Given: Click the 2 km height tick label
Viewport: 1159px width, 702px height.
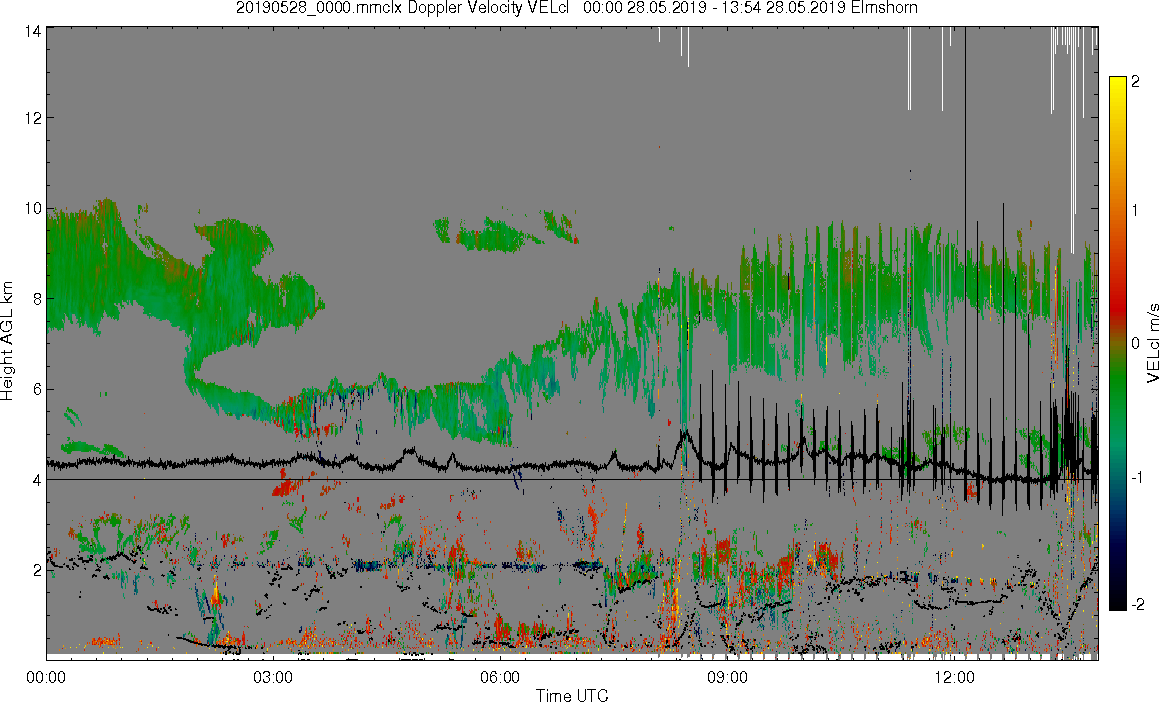Looking at the screenshot, I should point(37,570).
